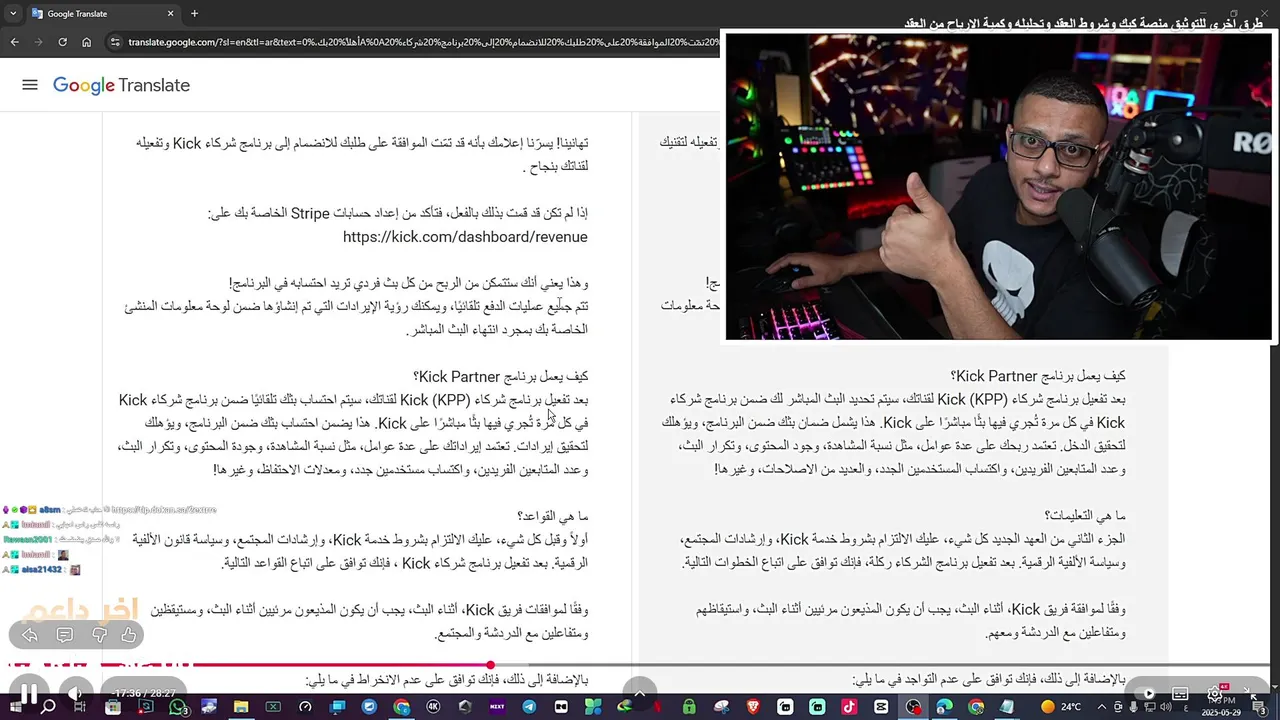Dislike the video with thumbs down
The image size is (1280, 720).
tap(99, 635)
